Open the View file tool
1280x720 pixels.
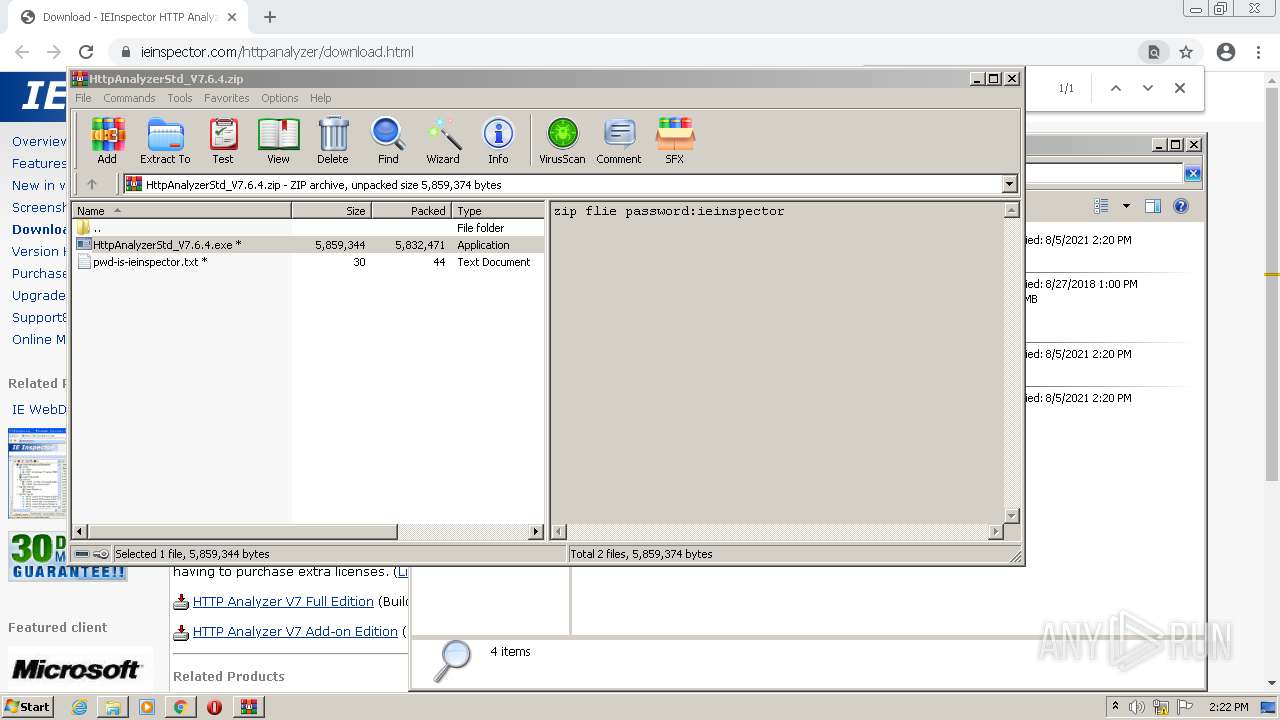pyautogui.click(x=278, y=140)
